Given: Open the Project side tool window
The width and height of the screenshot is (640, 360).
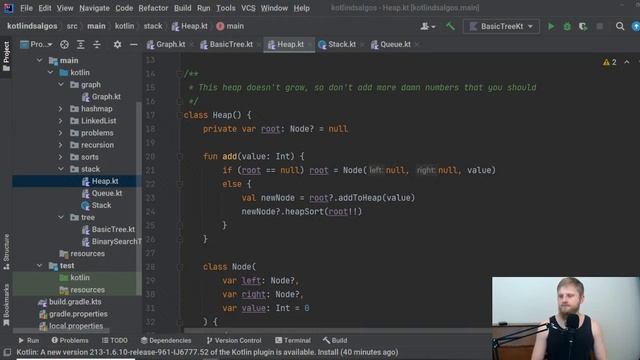Looking at the screenshot, I should tap(6, 56).
